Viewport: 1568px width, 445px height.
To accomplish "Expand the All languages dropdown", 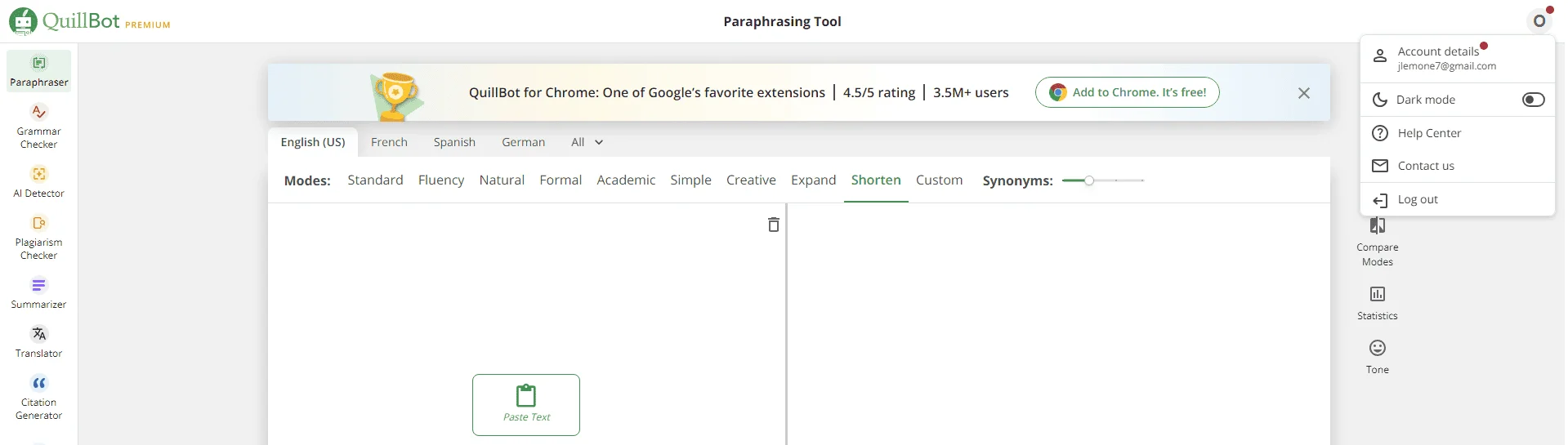I will pos(587,142).
